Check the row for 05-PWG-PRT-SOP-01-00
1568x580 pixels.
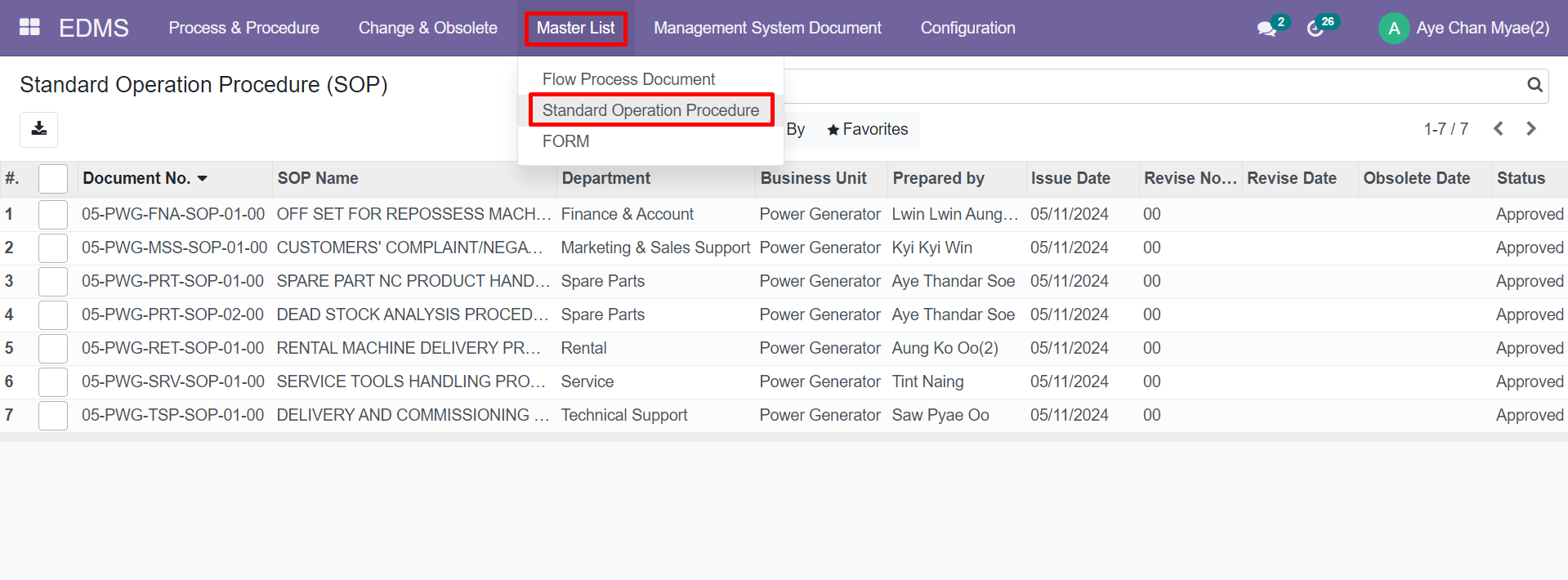53,282
